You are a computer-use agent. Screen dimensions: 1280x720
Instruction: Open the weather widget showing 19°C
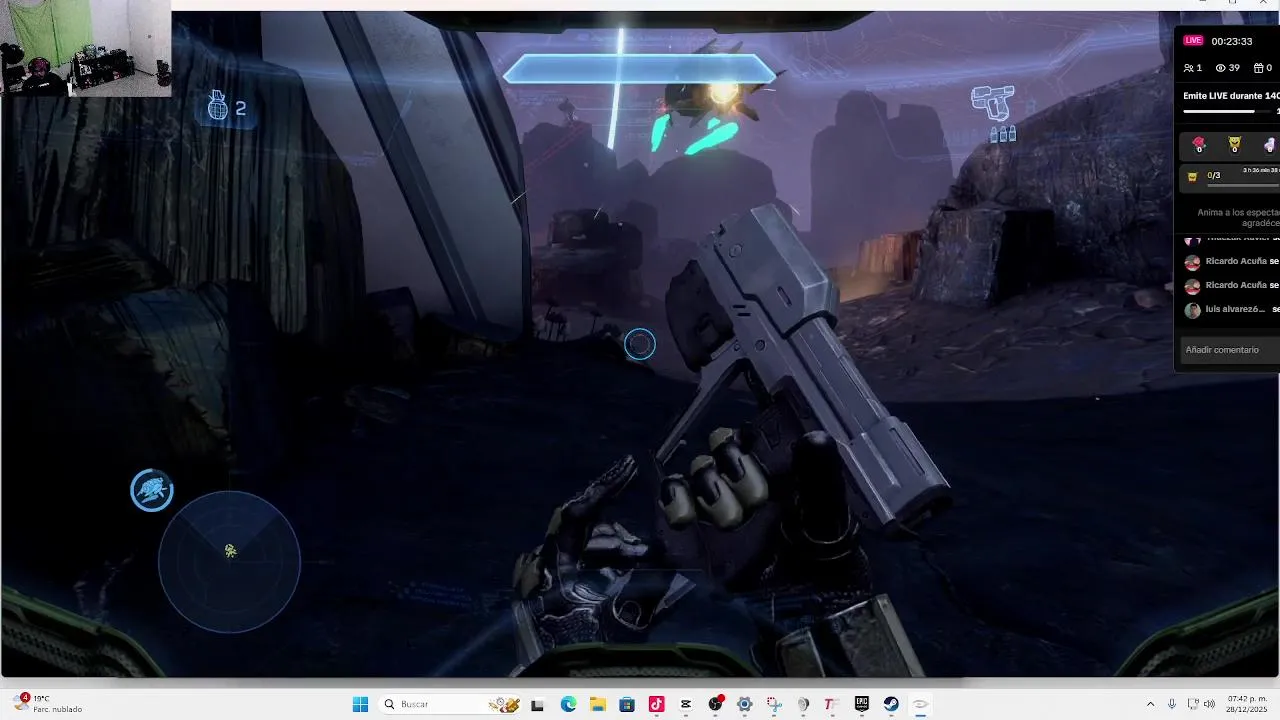(x=48, y=704)
